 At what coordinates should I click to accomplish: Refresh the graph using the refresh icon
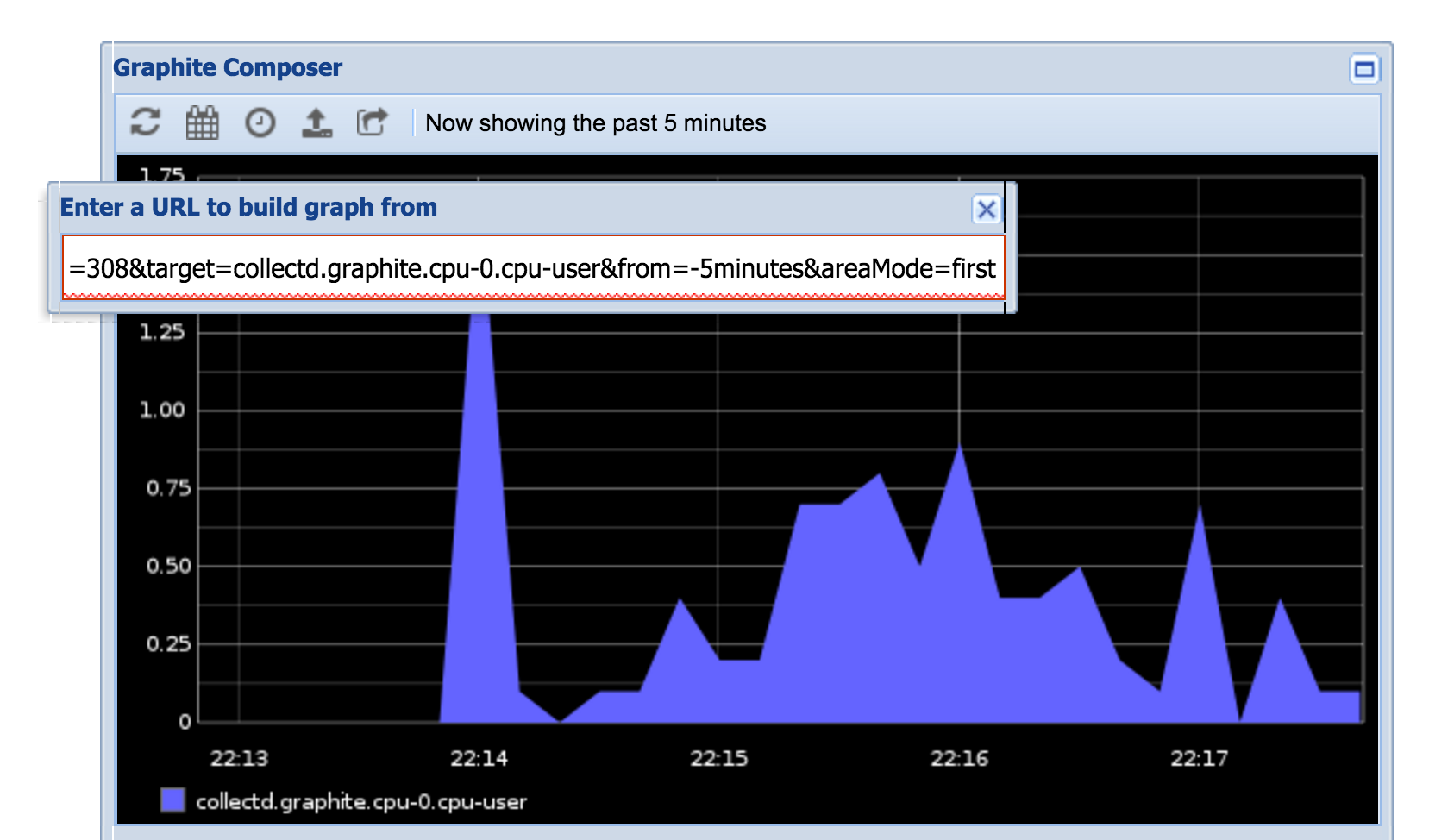[x=145, y=122]
